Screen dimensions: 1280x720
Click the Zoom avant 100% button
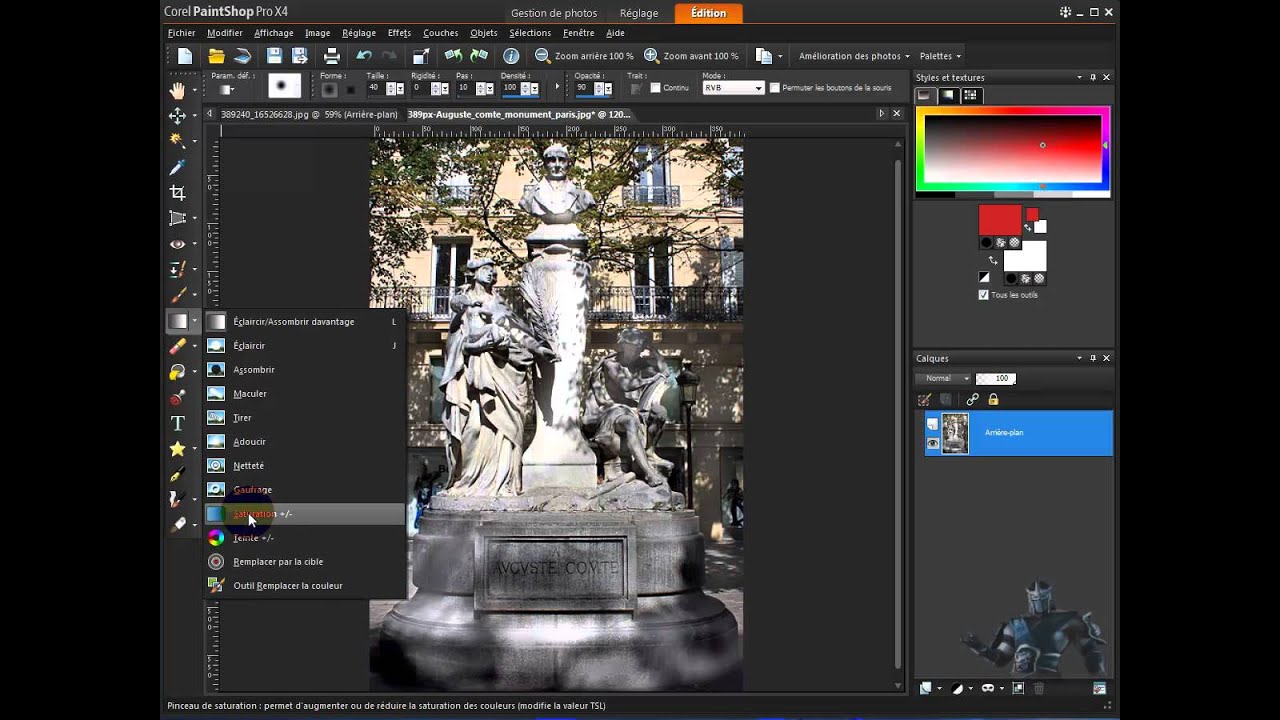[691, 56]
